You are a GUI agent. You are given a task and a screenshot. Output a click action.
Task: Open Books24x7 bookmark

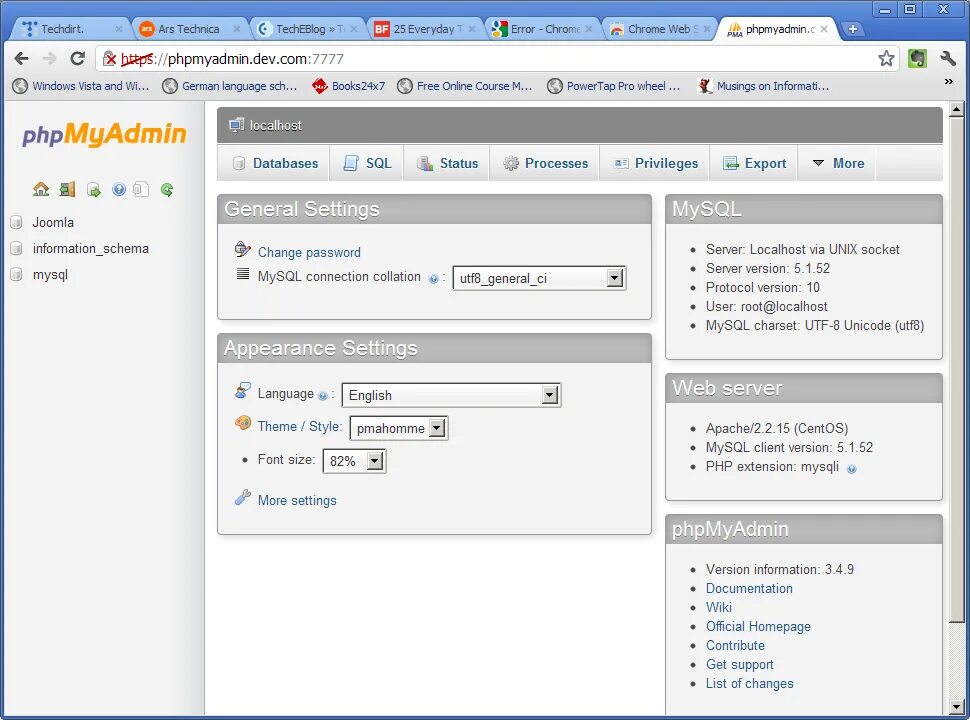coord(348,86)
